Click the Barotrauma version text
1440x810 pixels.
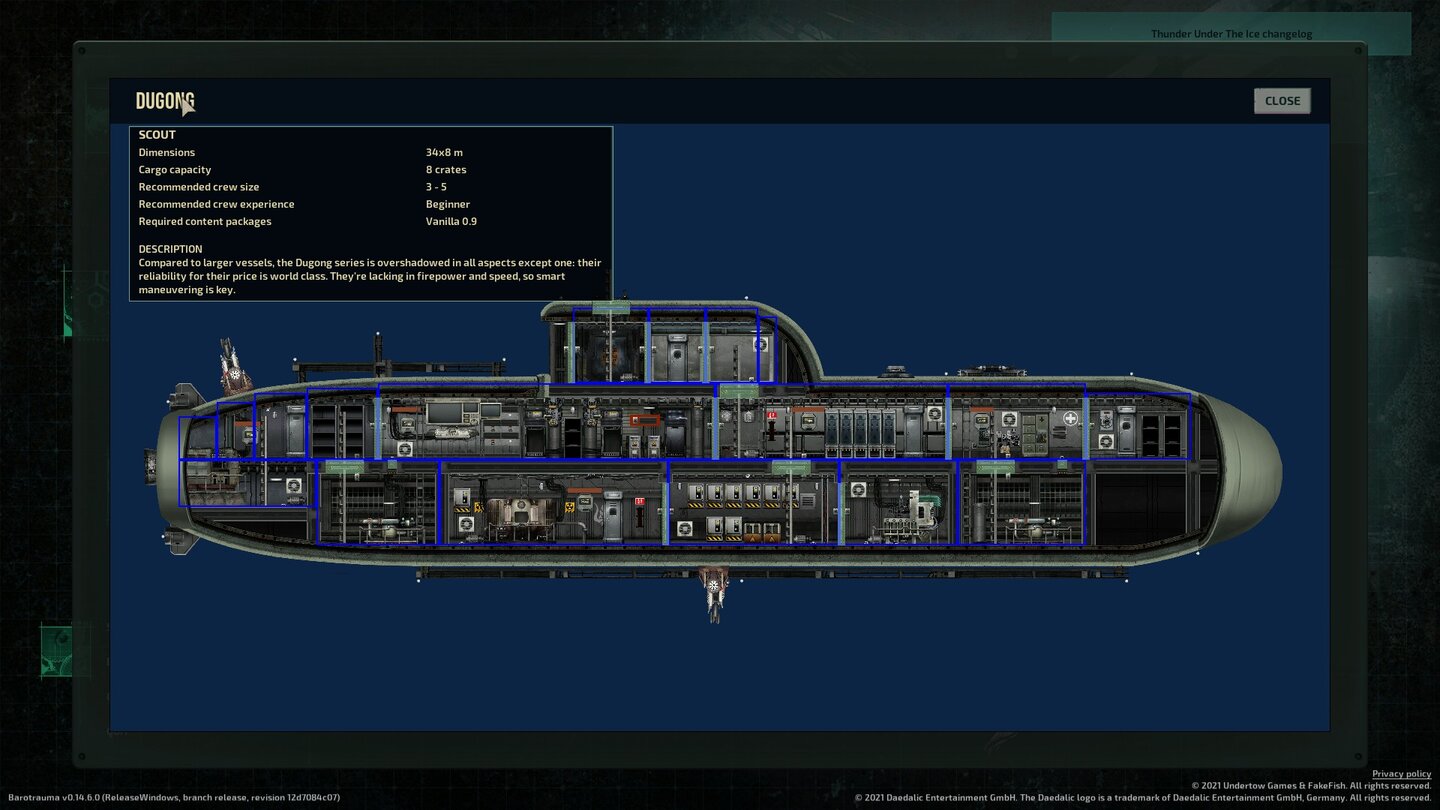pos(174,798)
